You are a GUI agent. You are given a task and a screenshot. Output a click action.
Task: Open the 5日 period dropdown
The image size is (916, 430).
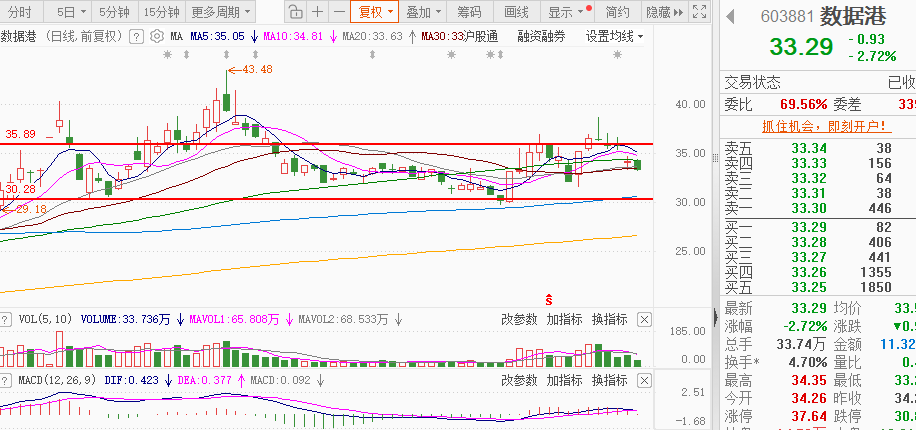(x=72, y=12)
